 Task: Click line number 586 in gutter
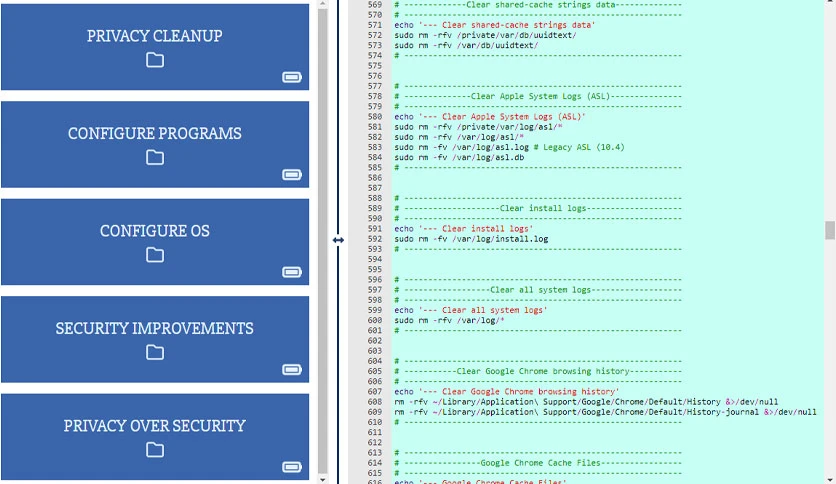(x=375, y=178)
